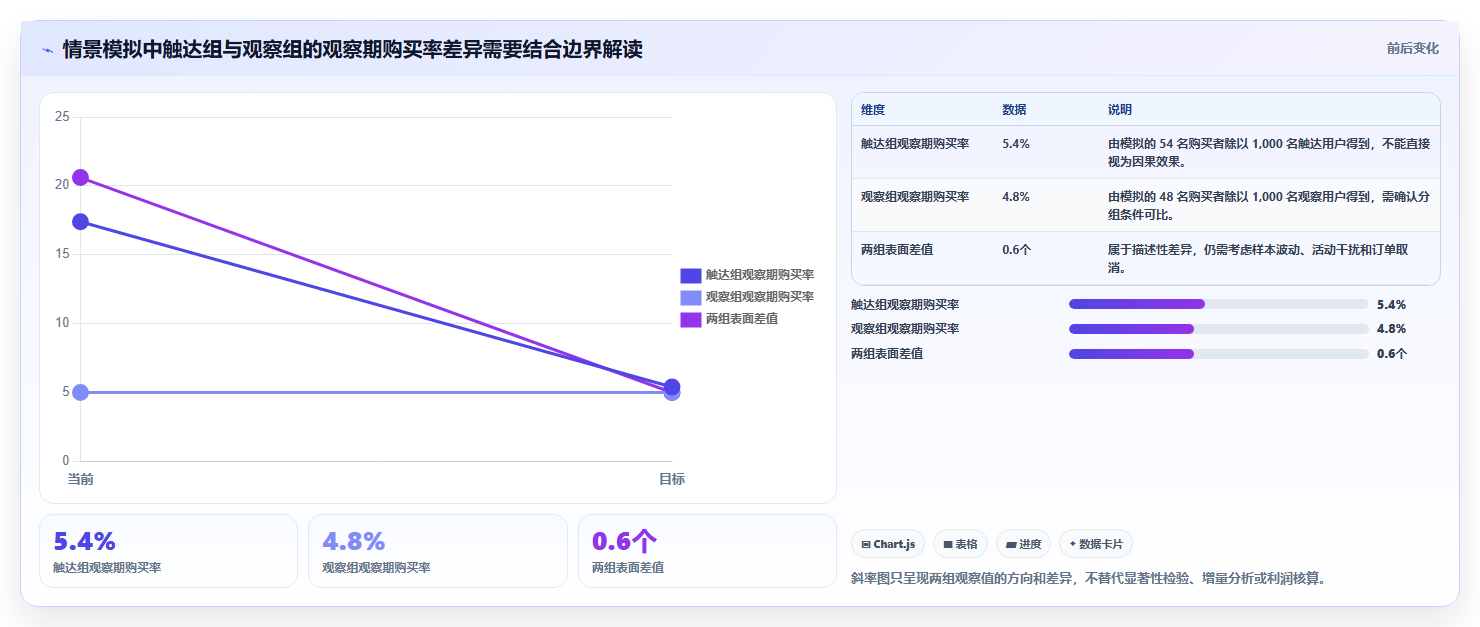Click the 4.8% value in the table
Viewport: 1480px width, 627px height.
click(x=1016, y=197)
